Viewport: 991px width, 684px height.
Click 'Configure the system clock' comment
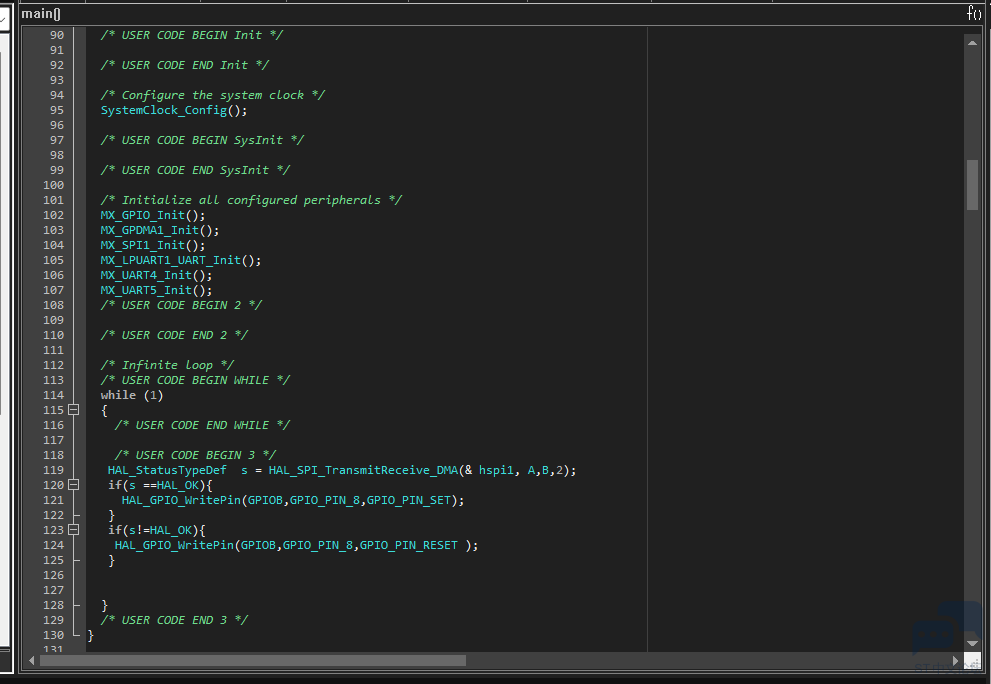pyautogui.click(x=212, y=95)
